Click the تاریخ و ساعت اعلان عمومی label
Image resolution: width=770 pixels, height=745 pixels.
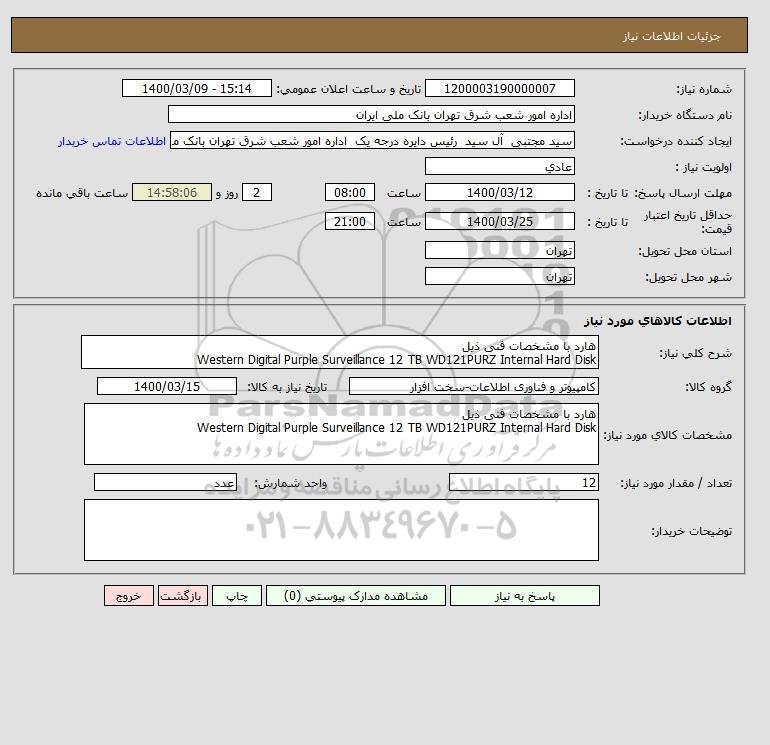pyautogui.click(x=349, y=89)
